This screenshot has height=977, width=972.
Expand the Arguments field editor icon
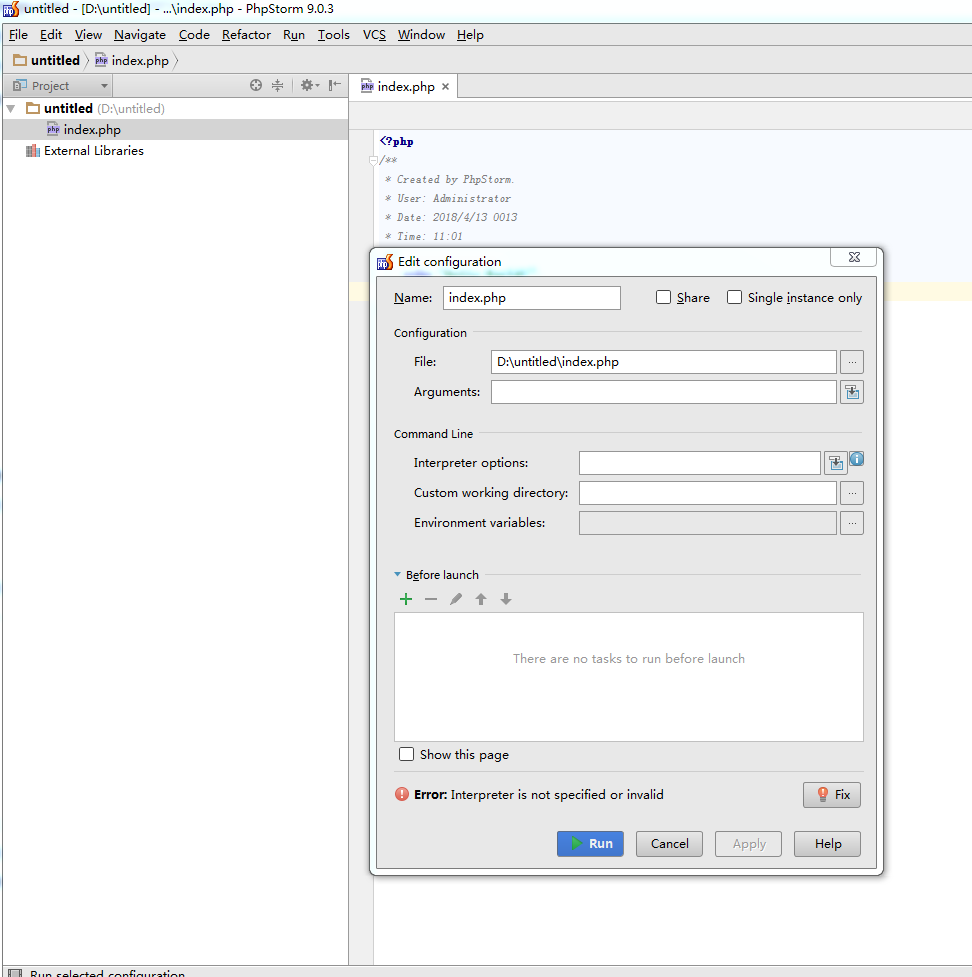[x=852, y=392]
